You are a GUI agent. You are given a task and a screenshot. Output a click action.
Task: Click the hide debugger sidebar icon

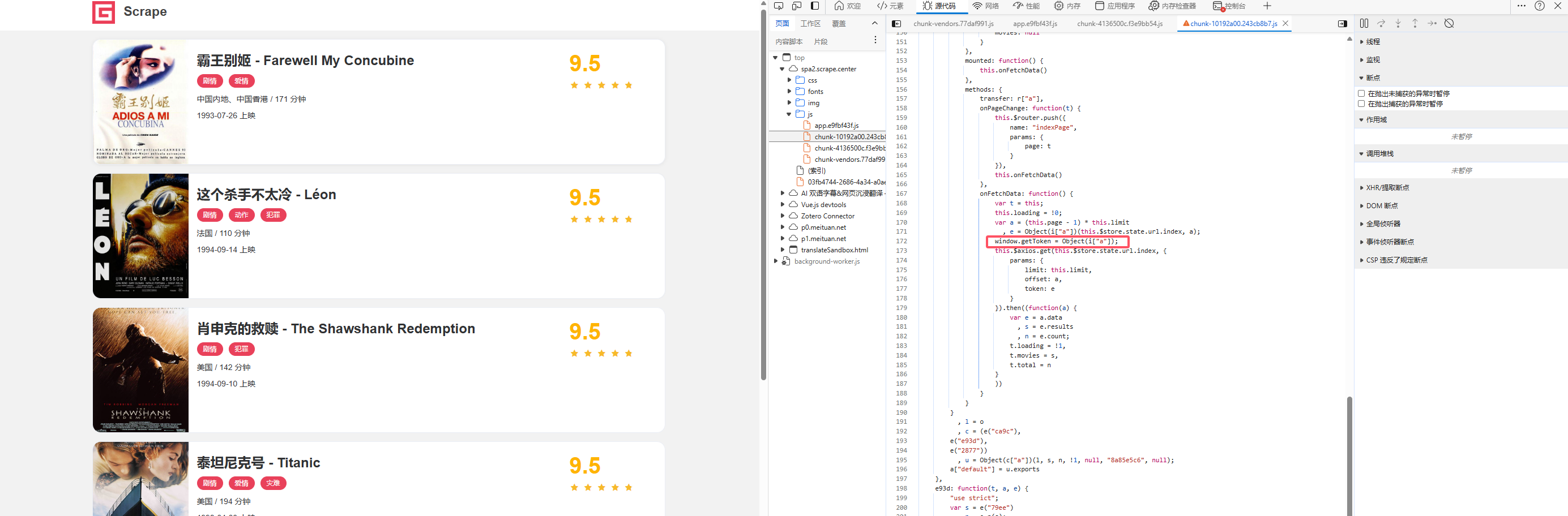[x=1342, y=24]
